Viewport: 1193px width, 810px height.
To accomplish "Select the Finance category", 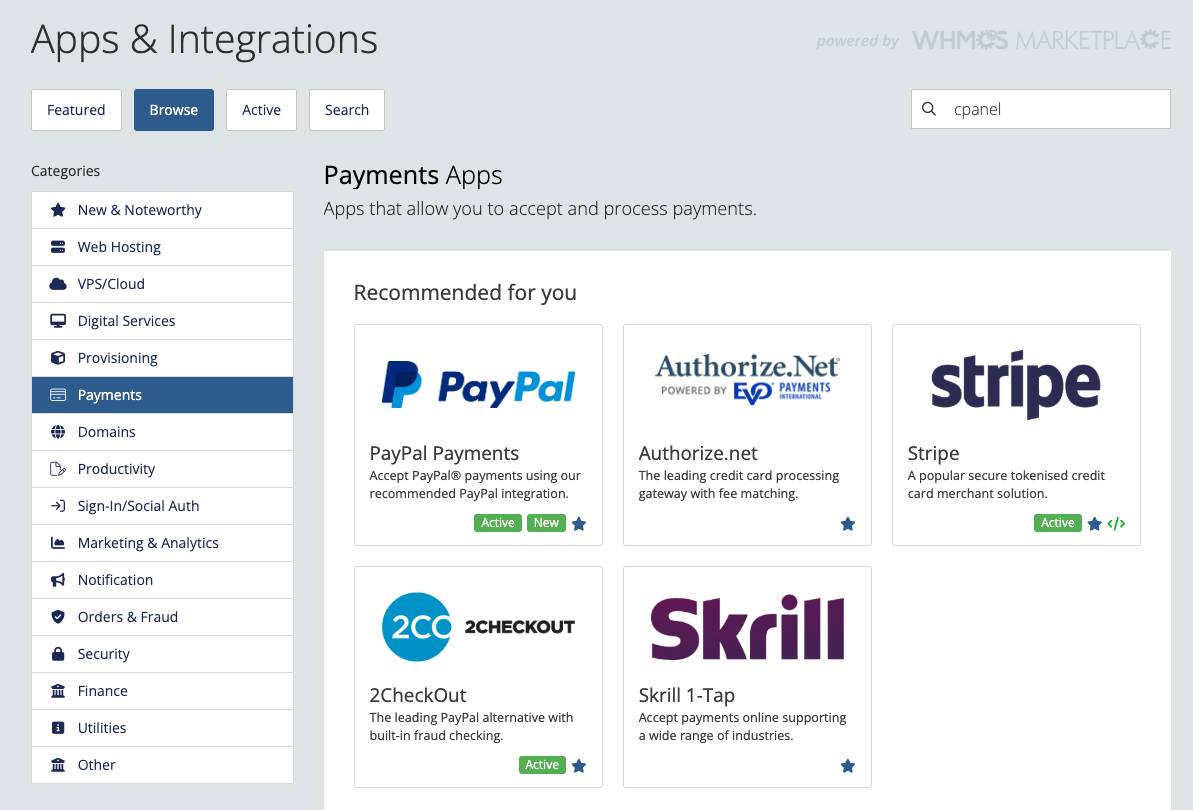I will pos(162,691).
